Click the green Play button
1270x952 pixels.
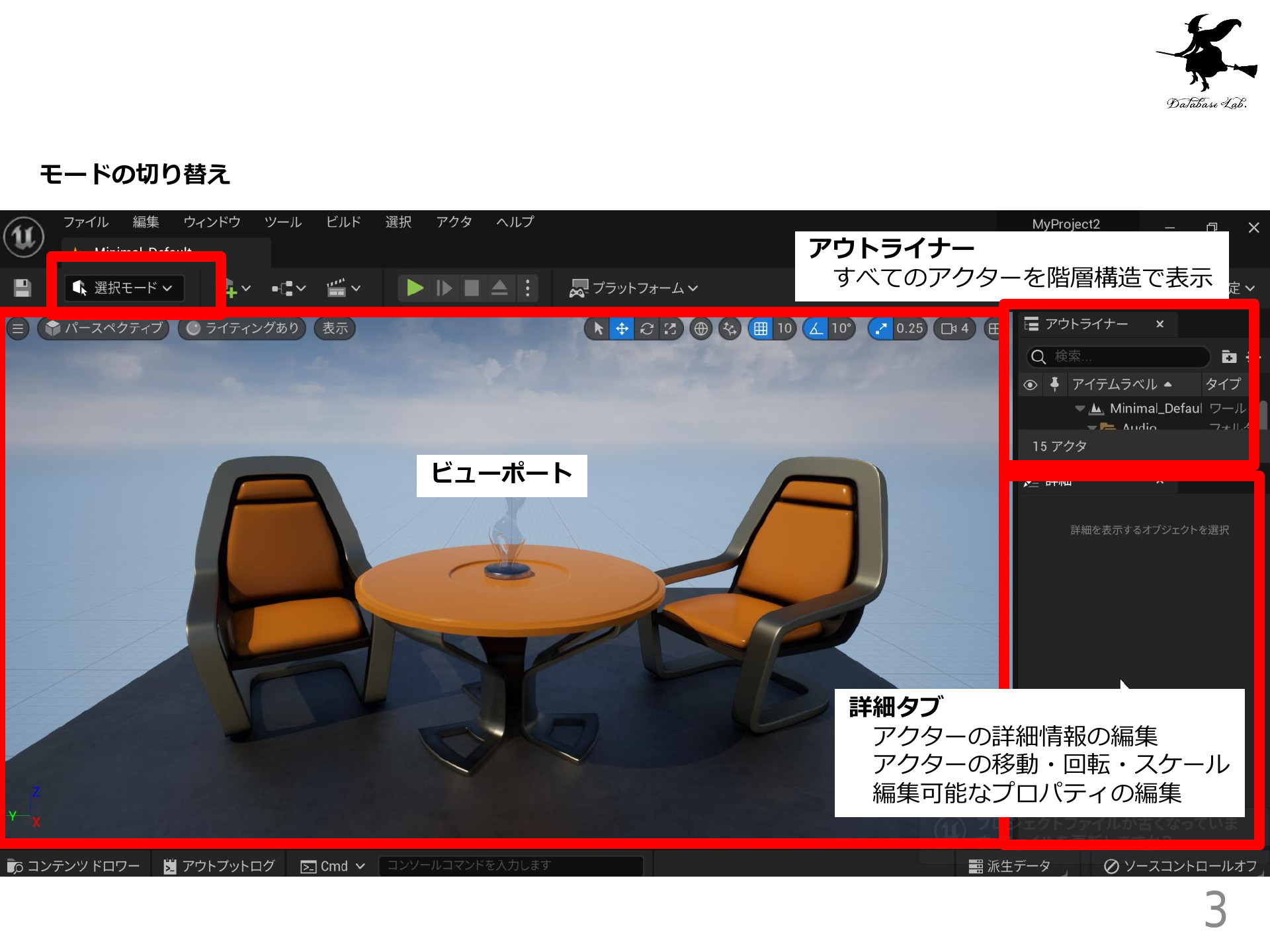pos(415,288)
